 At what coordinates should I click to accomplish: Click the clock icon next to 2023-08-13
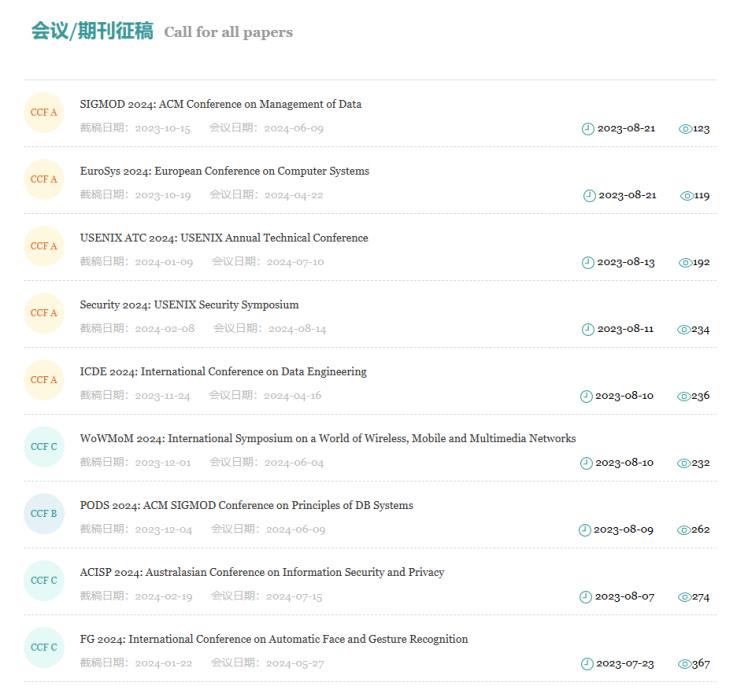588,263
